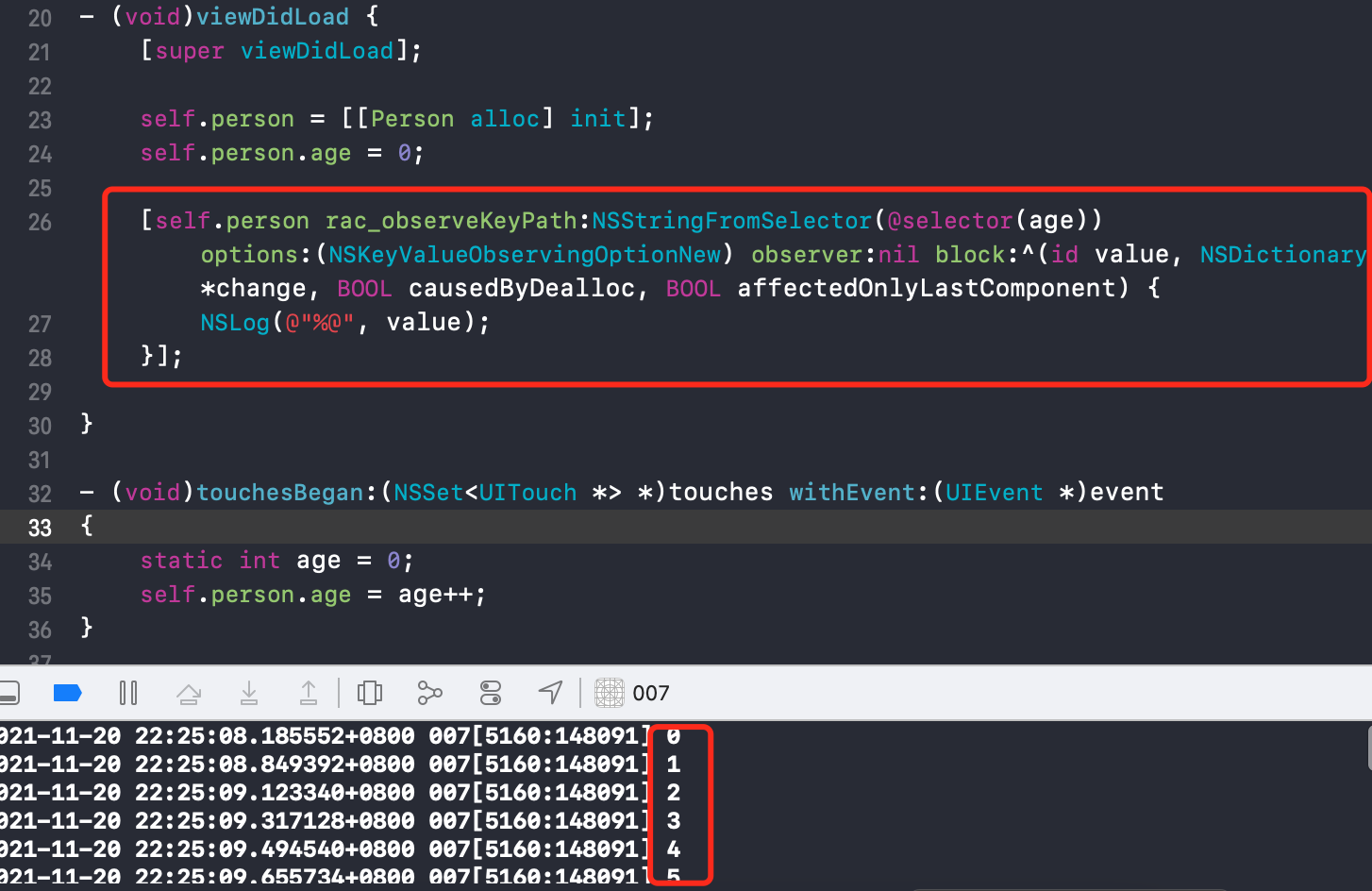Click console log line with timestamp 22:25:09.317128
The image size is (1372, 891).
click(x=340, y=821)
